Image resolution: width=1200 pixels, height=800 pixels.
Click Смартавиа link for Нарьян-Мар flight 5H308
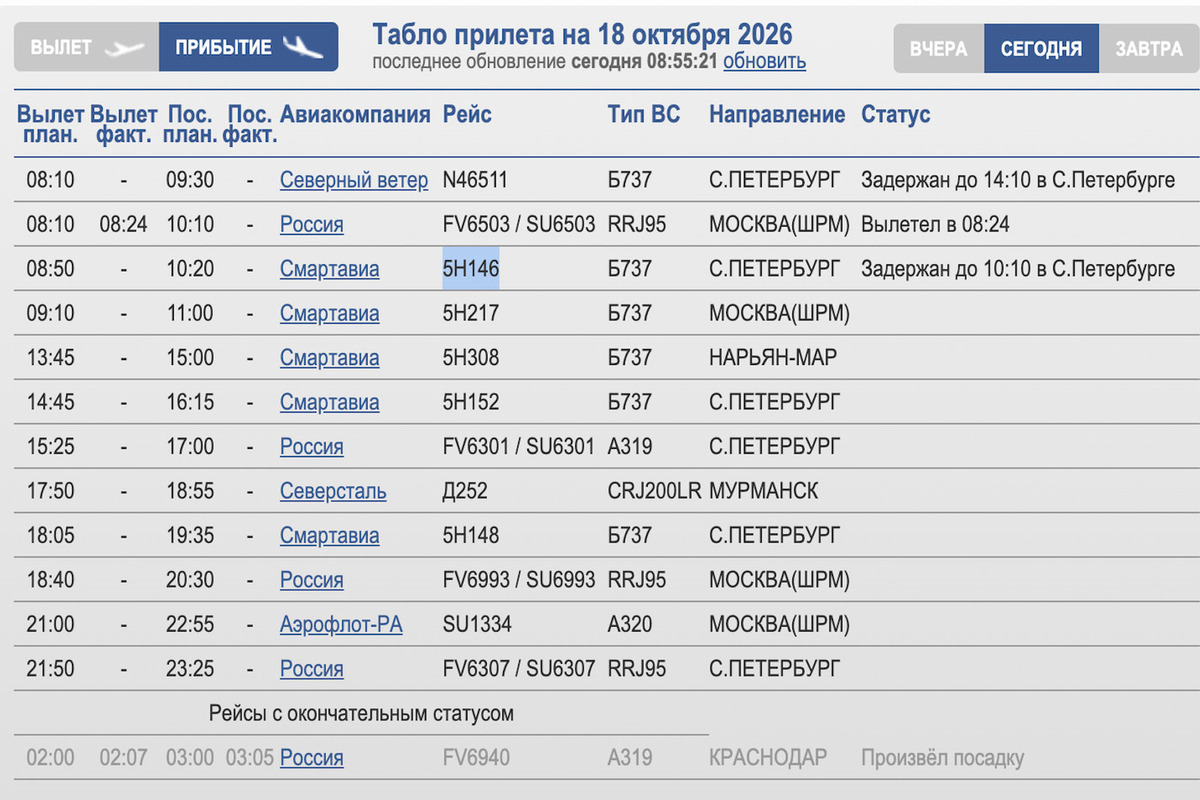pyautogui.click(x=330, y=358)
